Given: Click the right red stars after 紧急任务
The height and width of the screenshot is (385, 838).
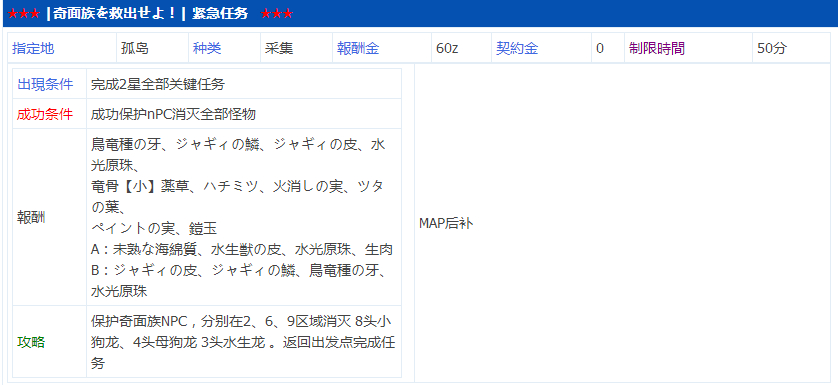Looking at the screenshot, I should point(277,14).
